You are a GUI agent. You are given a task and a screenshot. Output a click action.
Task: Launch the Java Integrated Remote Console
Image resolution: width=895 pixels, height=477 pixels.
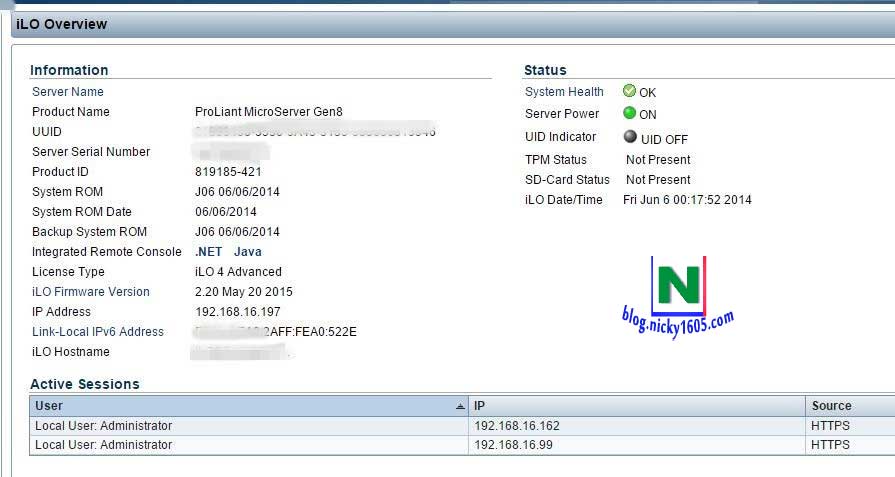[248, 252]
